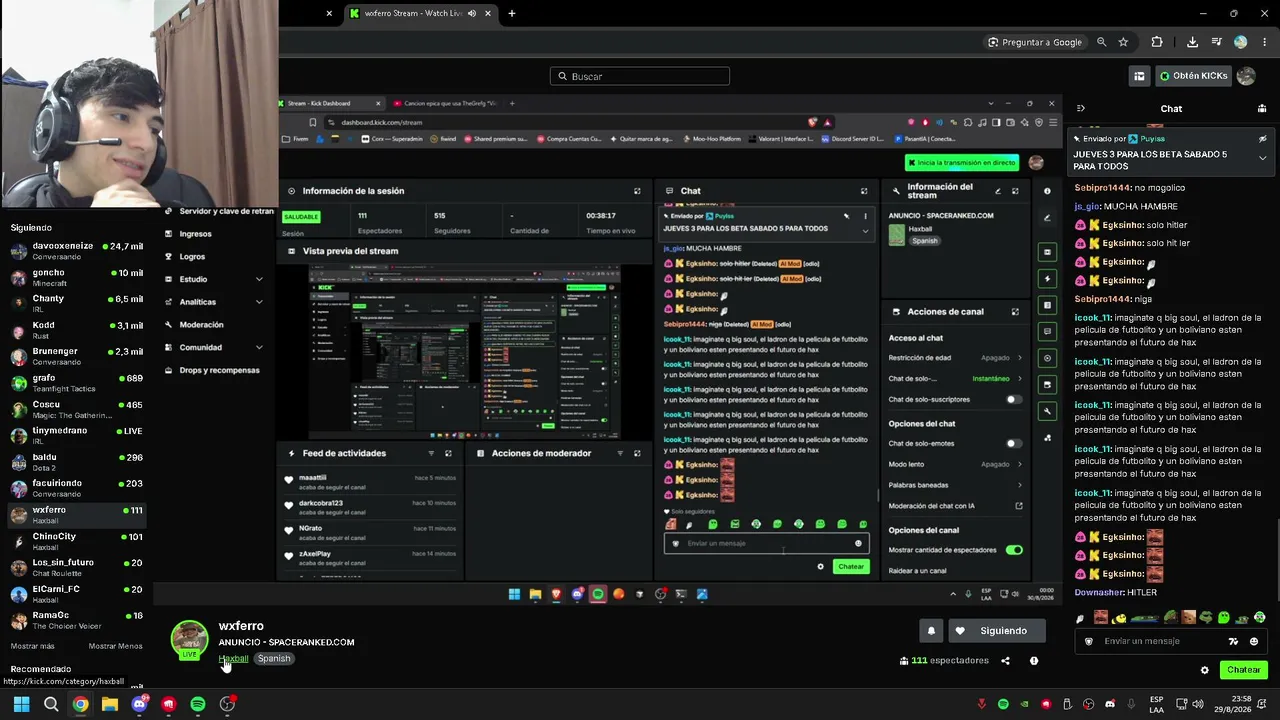Click the wxferro channel avatar

point(189,639)
